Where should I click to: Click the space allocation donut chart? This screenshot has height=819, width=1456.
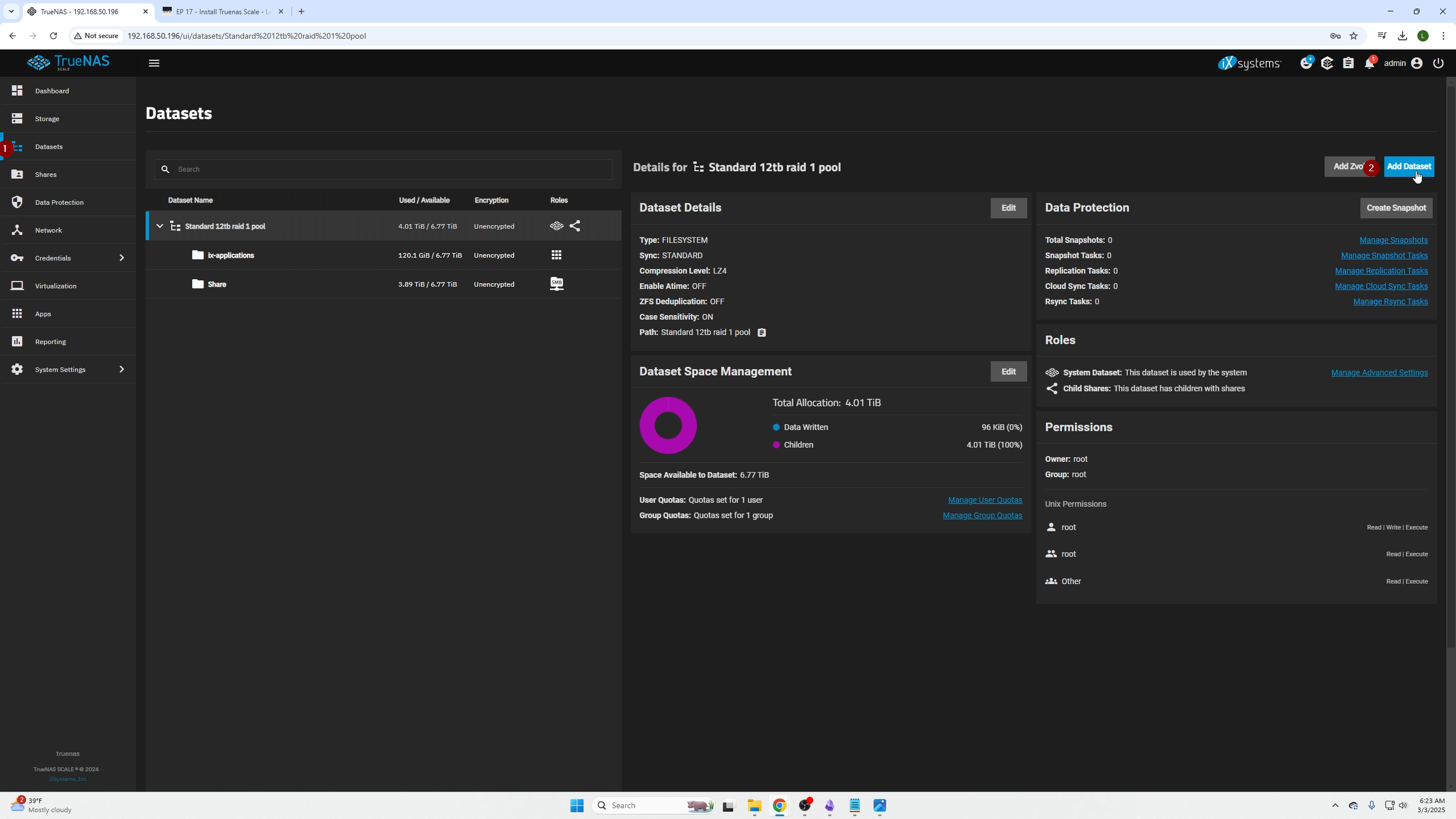[668, 425]
